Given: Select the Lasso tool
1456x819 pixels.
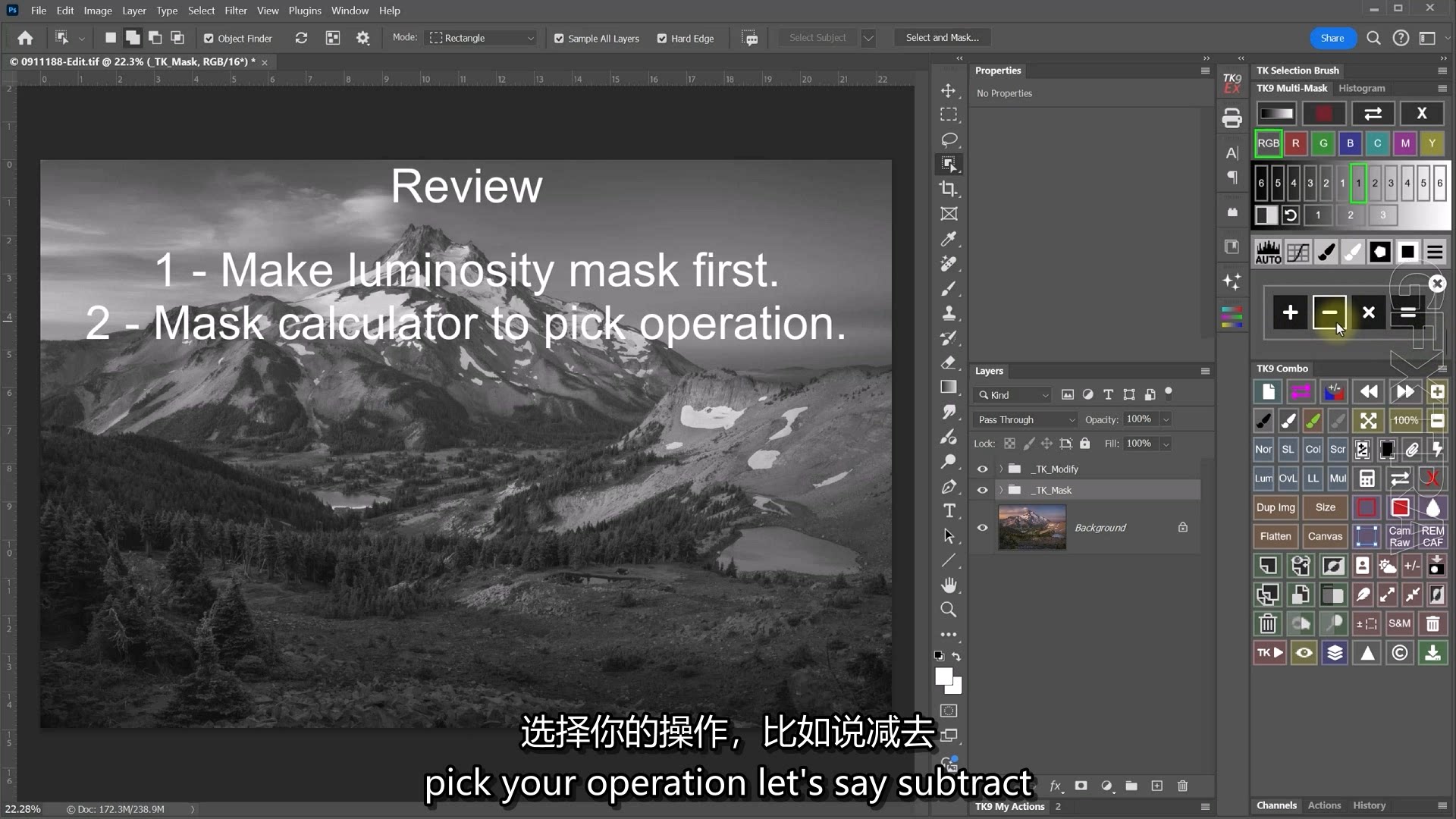Looking at the screenshot, I should (948, 140).
